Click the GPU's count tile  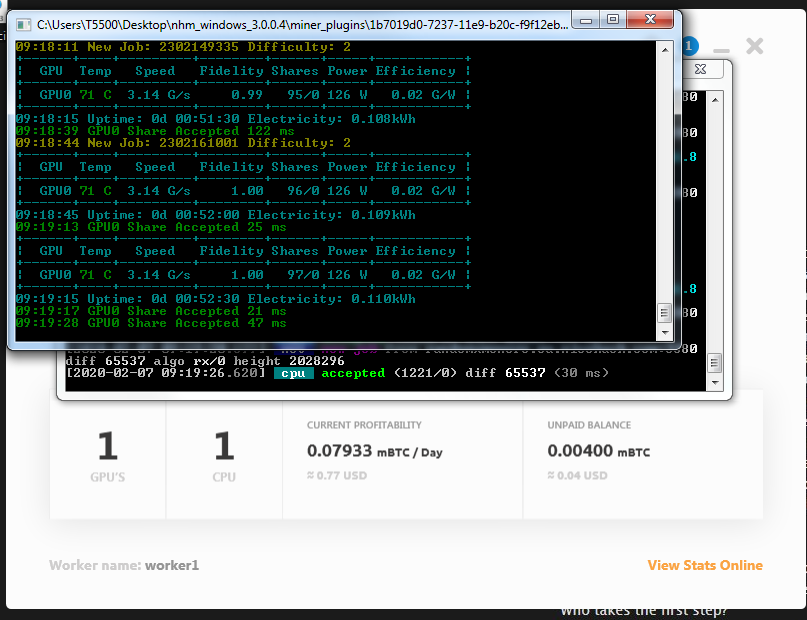point(108,455)
